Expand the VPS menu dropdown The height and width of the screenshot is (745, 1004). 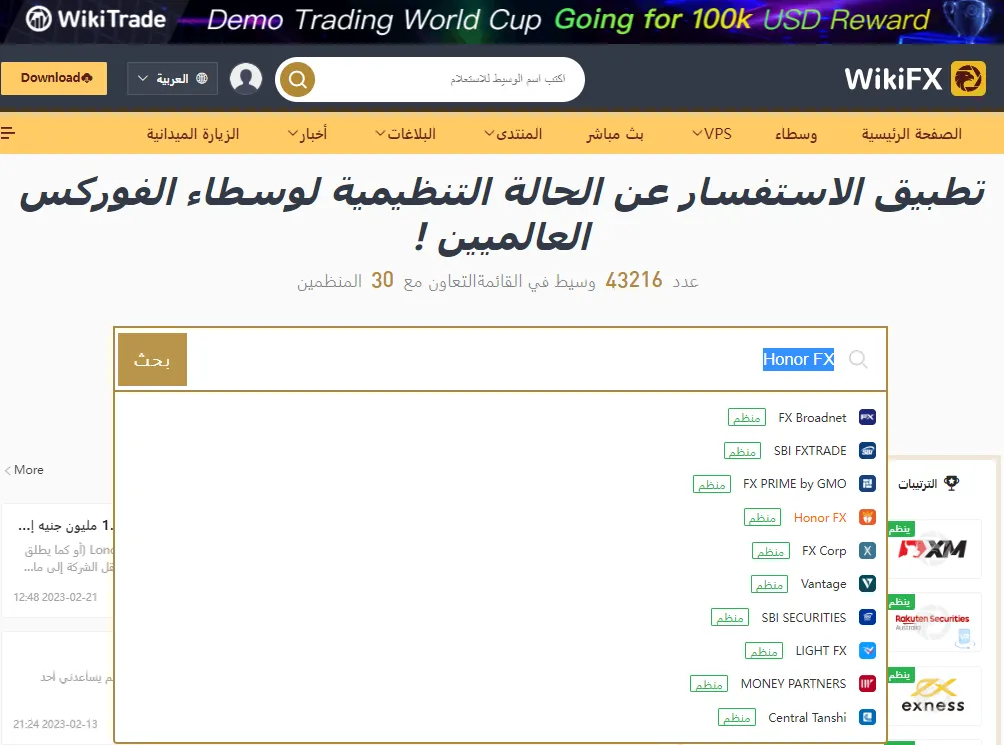[712, 134]
